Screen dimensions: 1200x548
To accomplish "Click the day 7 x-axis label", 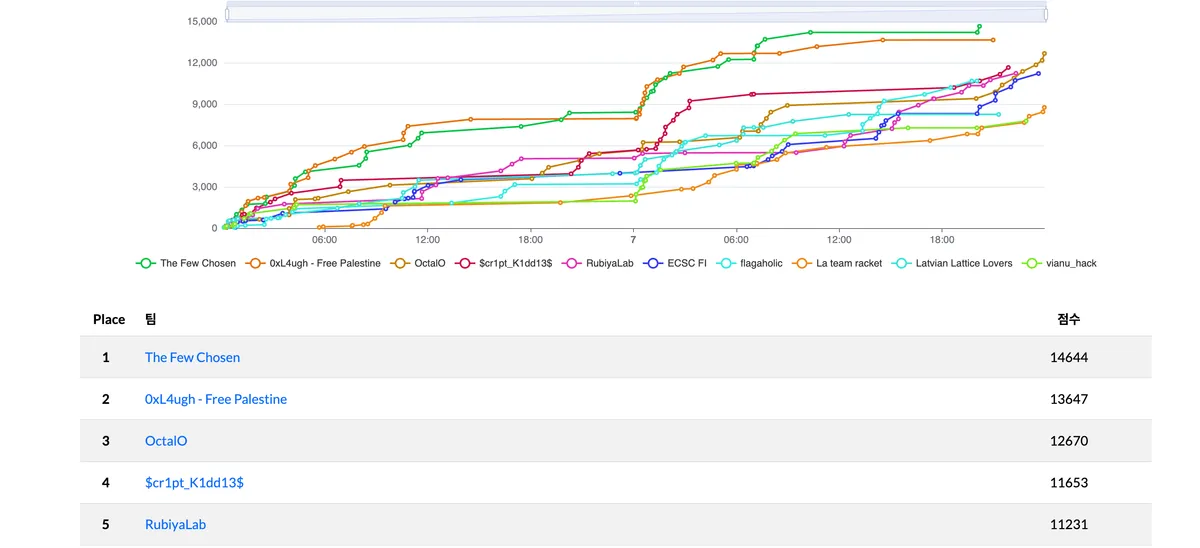I will pyautogui.click(x=633, y=240).
